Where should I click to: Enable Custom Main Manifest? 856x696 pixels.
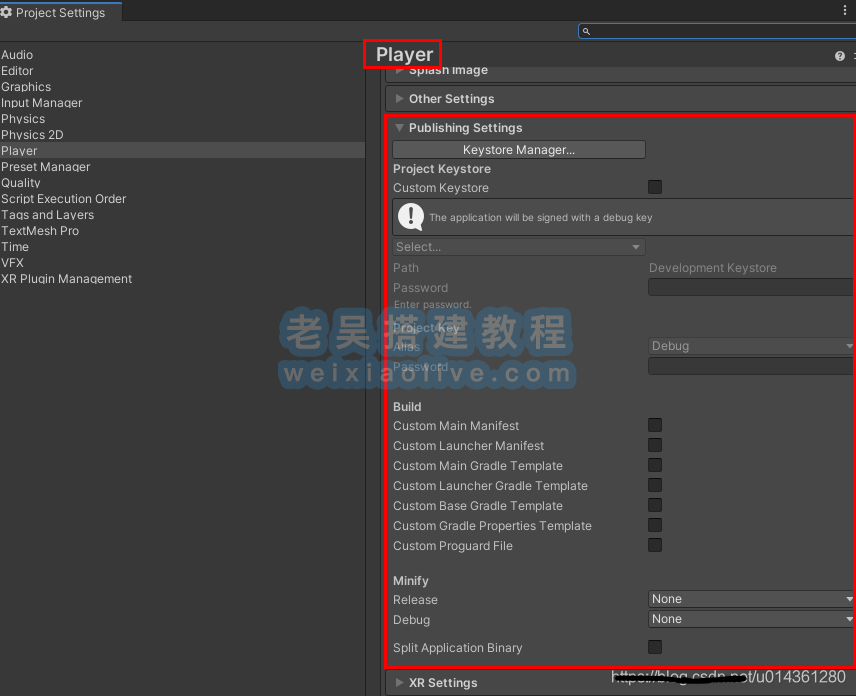(x=654, y=425)
